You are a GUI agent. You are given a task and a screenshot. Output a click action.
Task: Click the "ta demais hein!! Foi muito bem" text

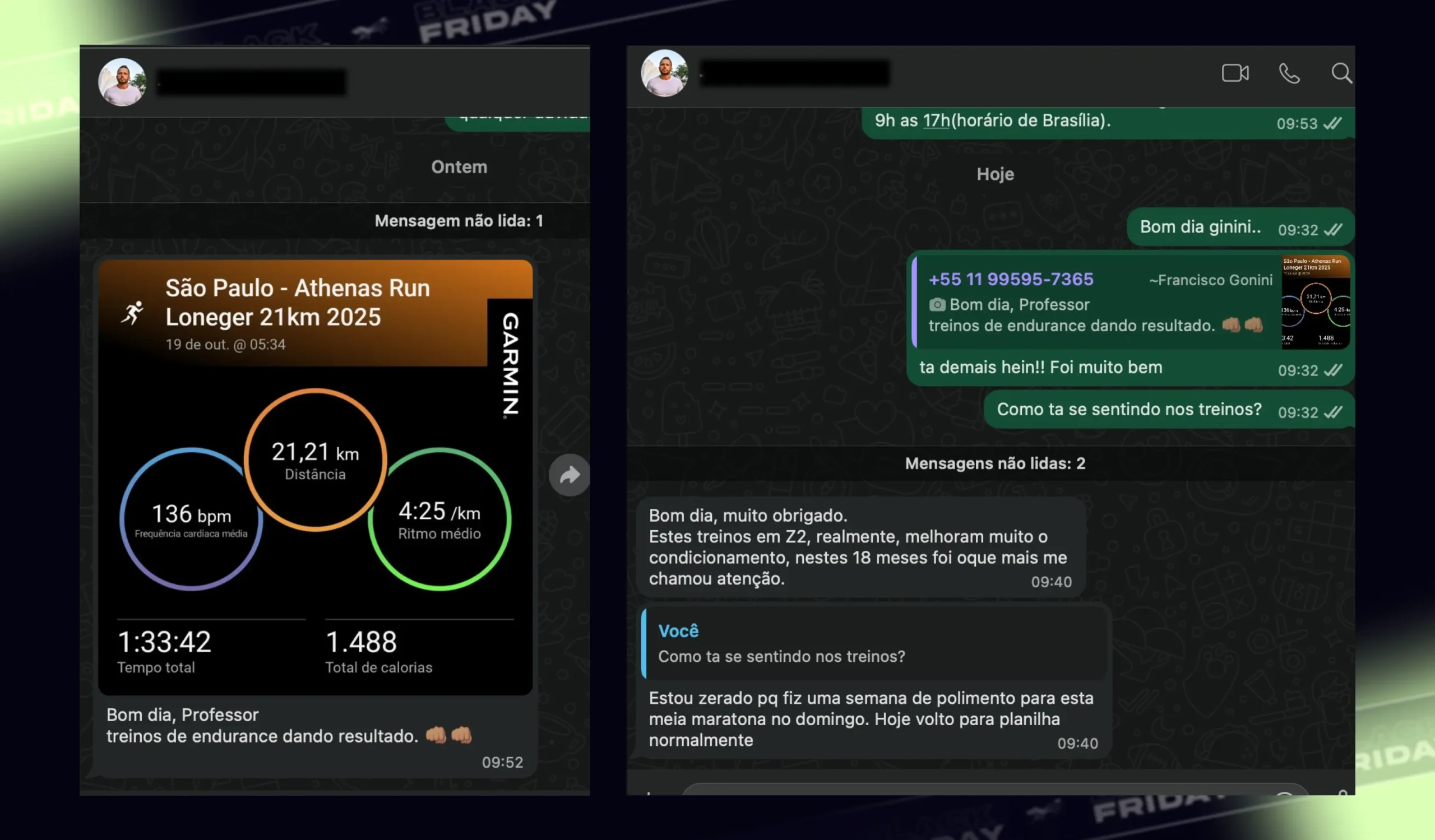click(1040, 368)
